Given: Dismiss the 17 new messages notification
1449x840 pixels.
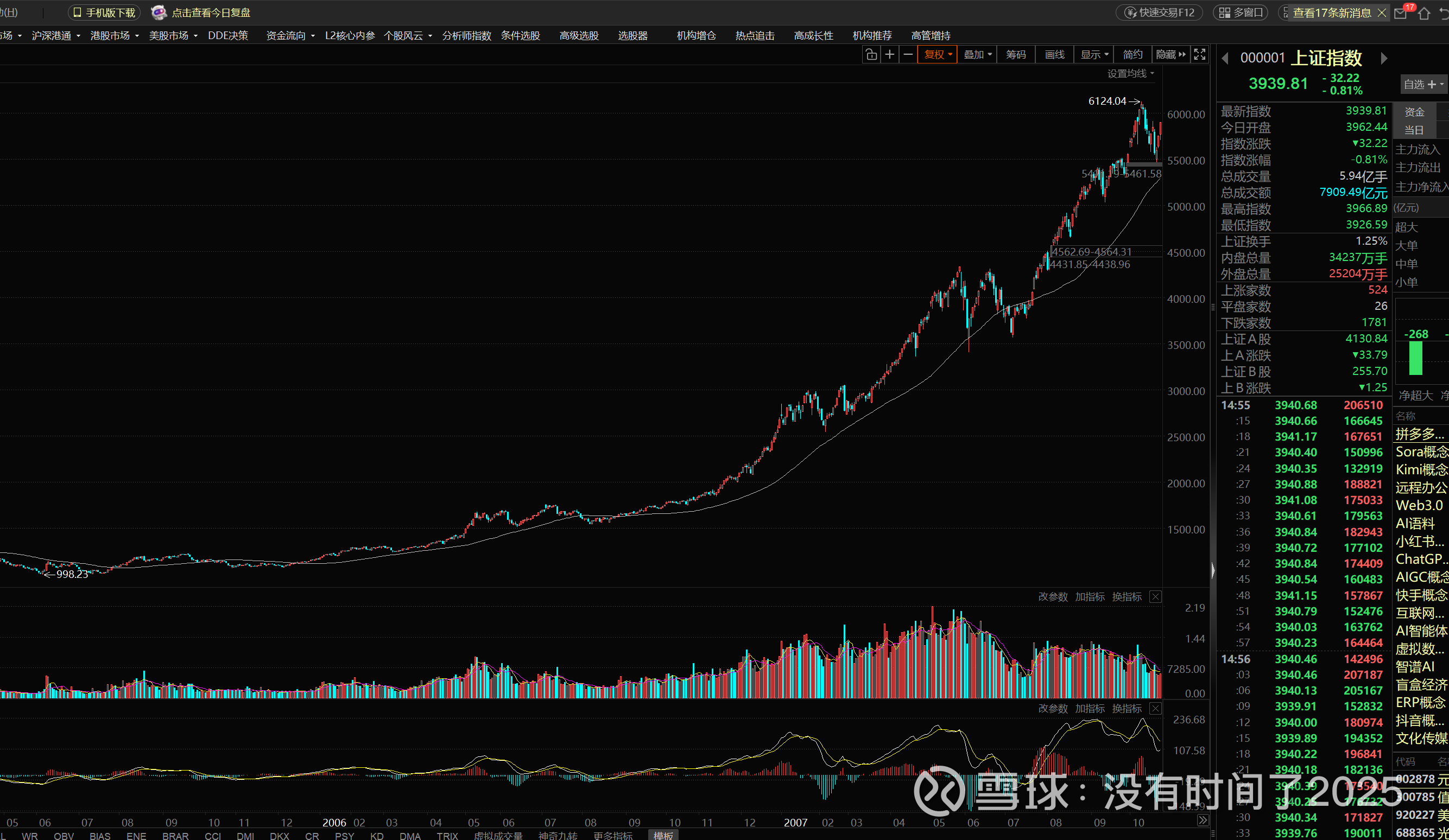Looking at the screenshot, I should click(1382, 12).
